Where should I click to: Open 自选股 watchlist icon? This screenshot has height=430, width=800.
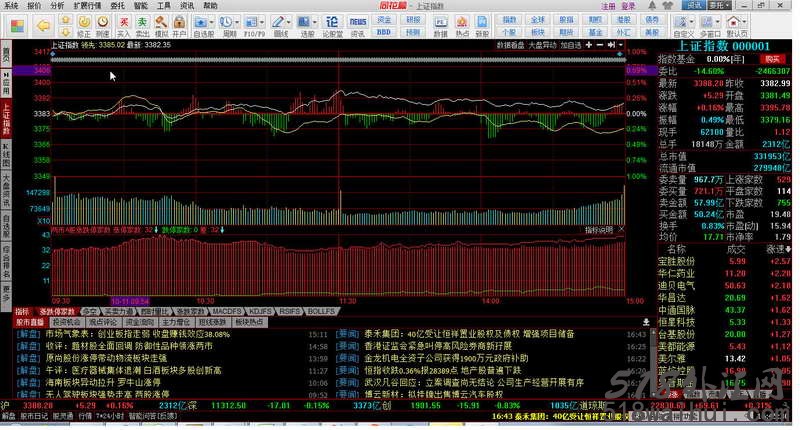pos(201,22)
